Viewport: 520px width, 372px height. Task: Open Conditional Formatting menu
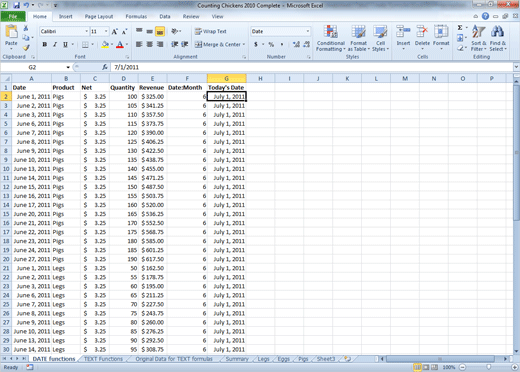331,38
